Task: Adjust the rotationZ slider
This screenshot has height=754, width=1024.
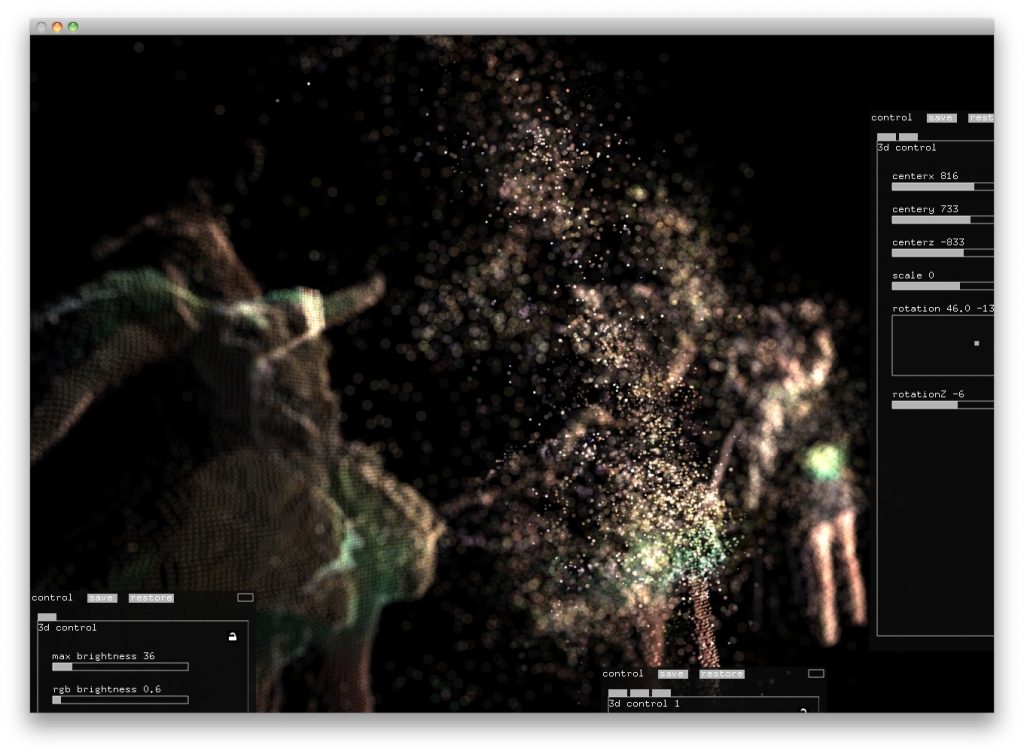Action: [x=942, y=405]
